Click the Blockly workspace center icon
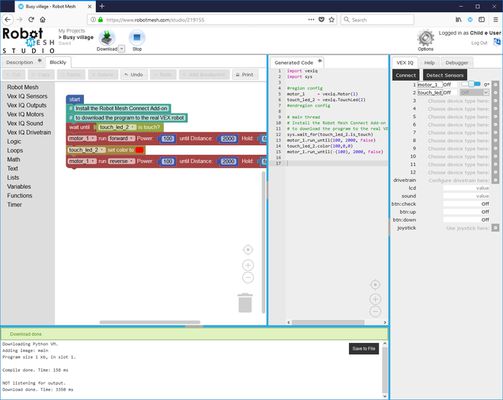Viewport: 503px width, 400px height. point(248,250)
